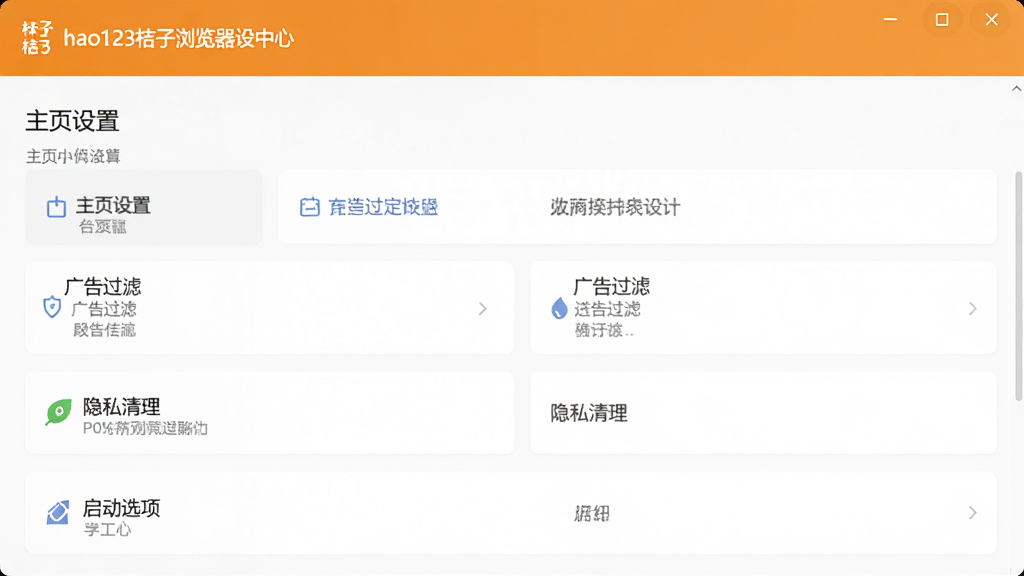
Task: Open the 启动选项 row title
Action: (121, 508)
